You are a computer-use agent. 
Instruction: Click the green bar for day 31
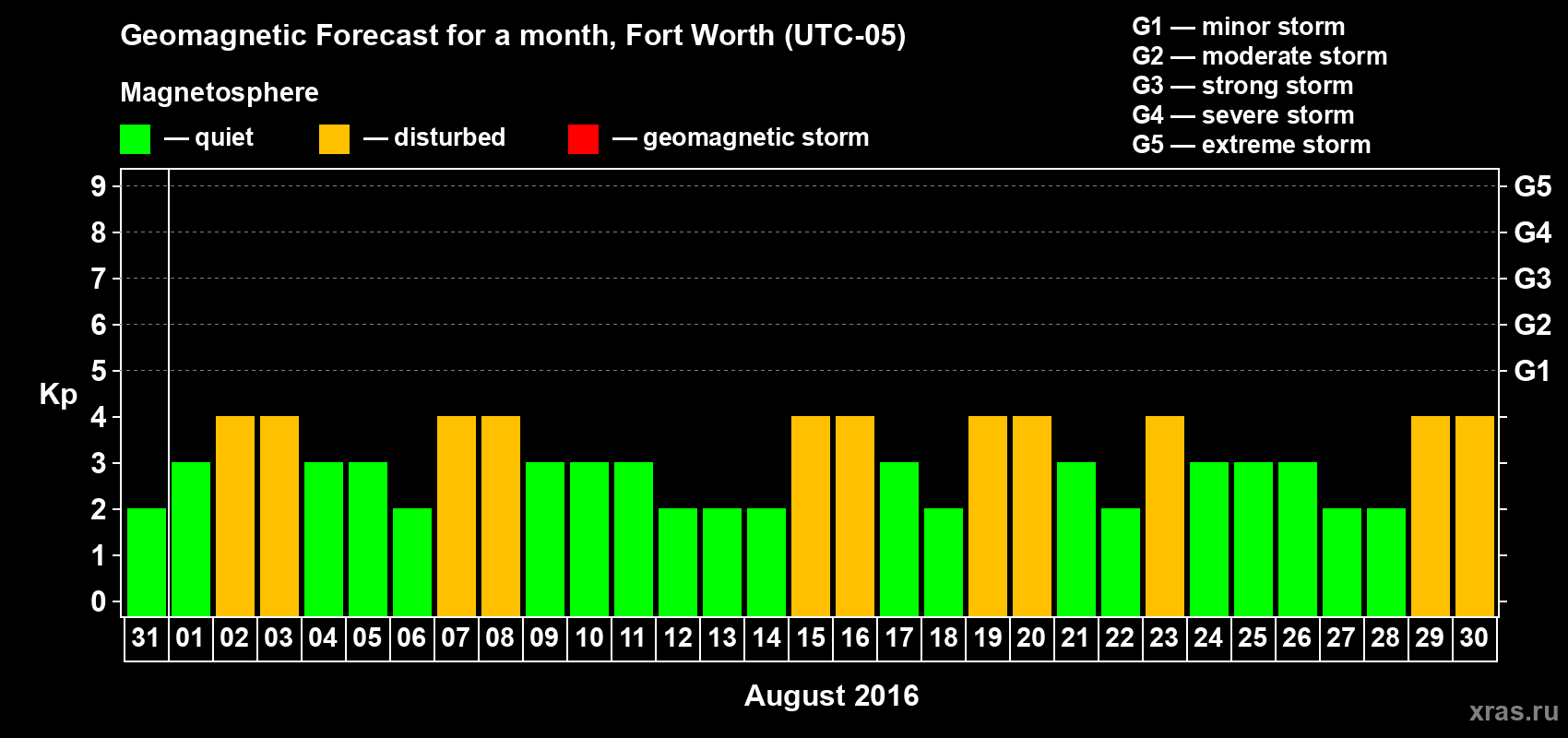pos(147,562)
